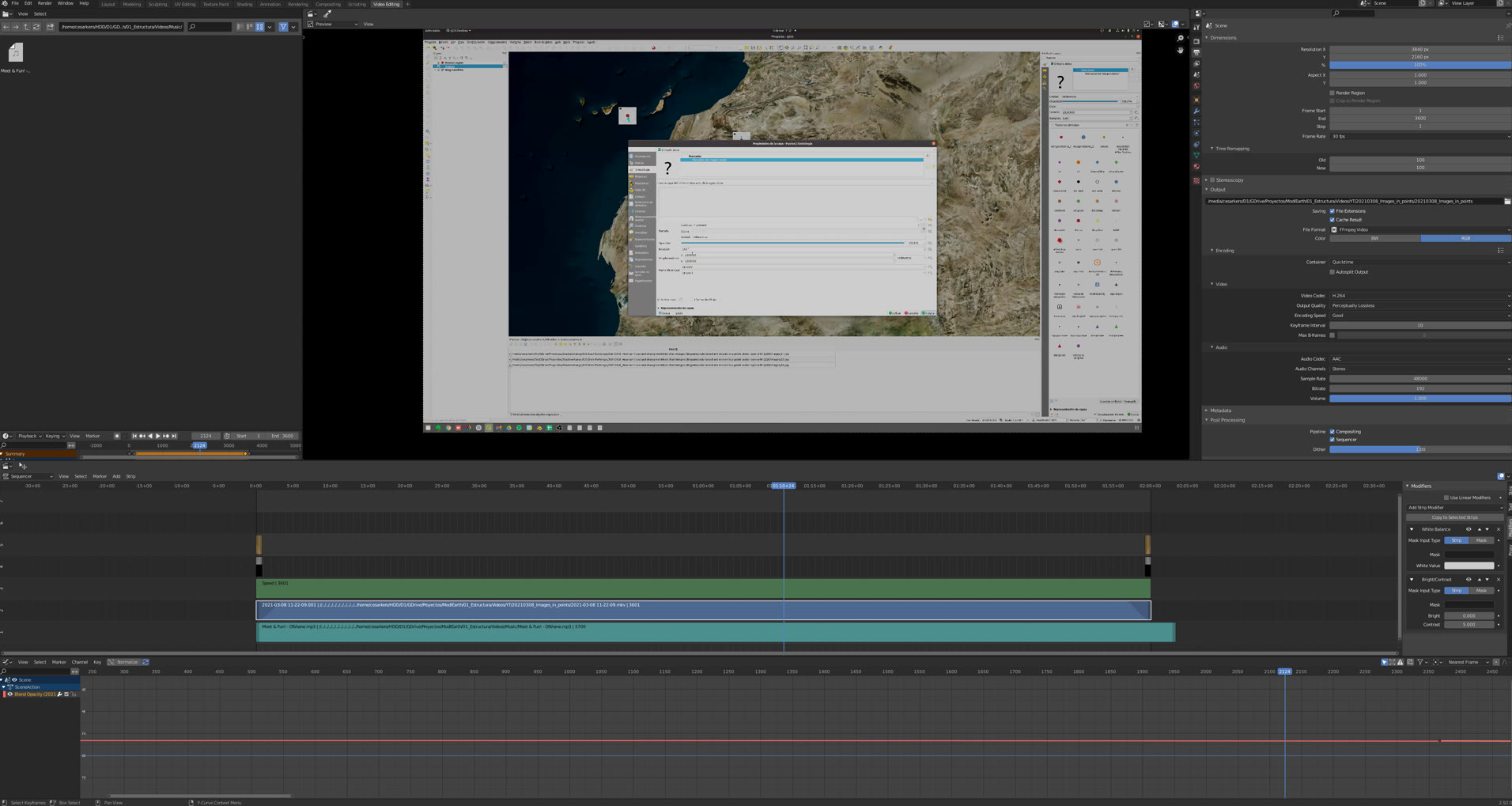Viewport: 1512px width, 806px height.
Task: Enable Autosplit Output
Action: (x=1332, y=272)
